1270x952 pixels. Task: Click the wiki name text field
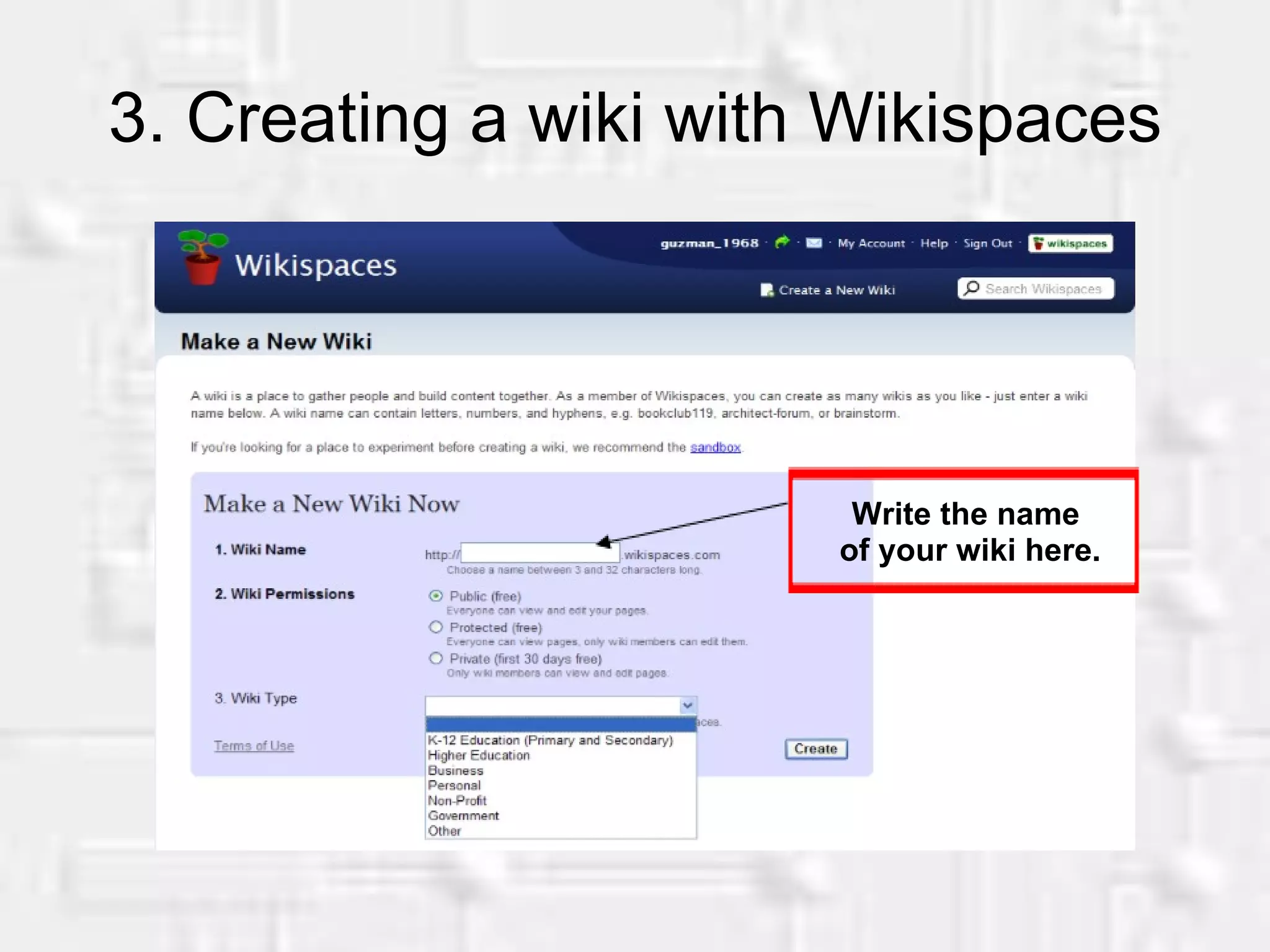[x=540, y=553]
